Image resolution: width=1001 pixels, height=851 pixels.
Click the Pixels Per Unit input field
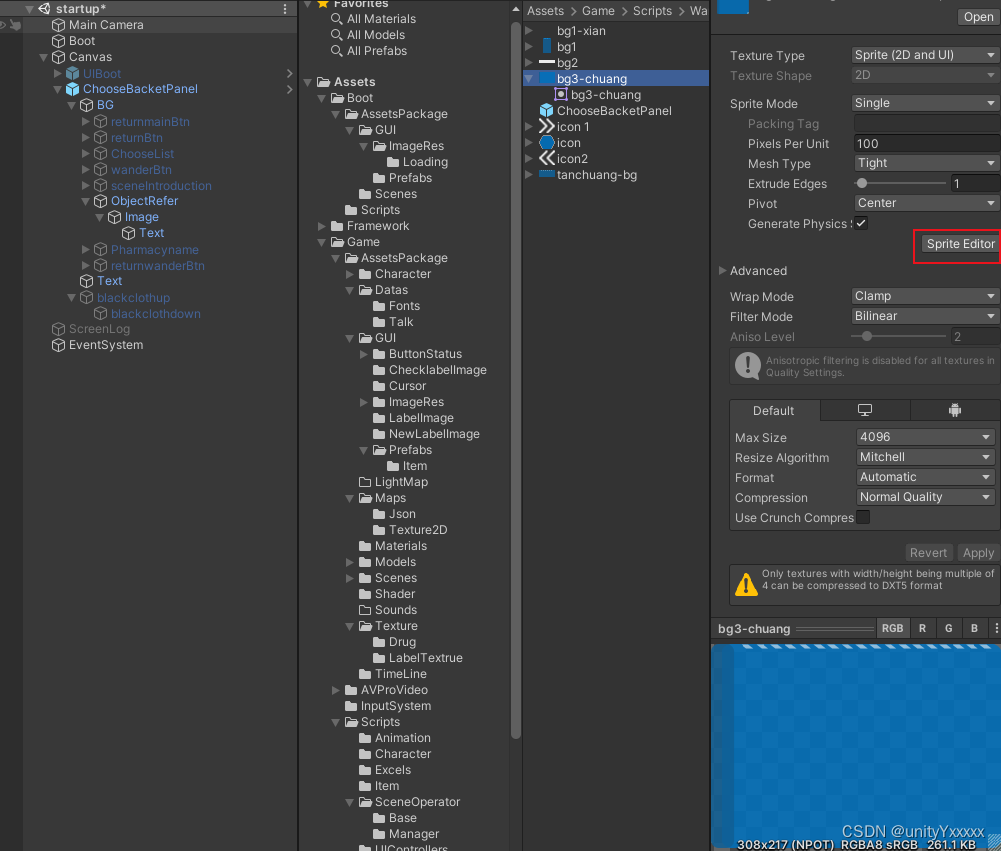(x=923, y=143)
